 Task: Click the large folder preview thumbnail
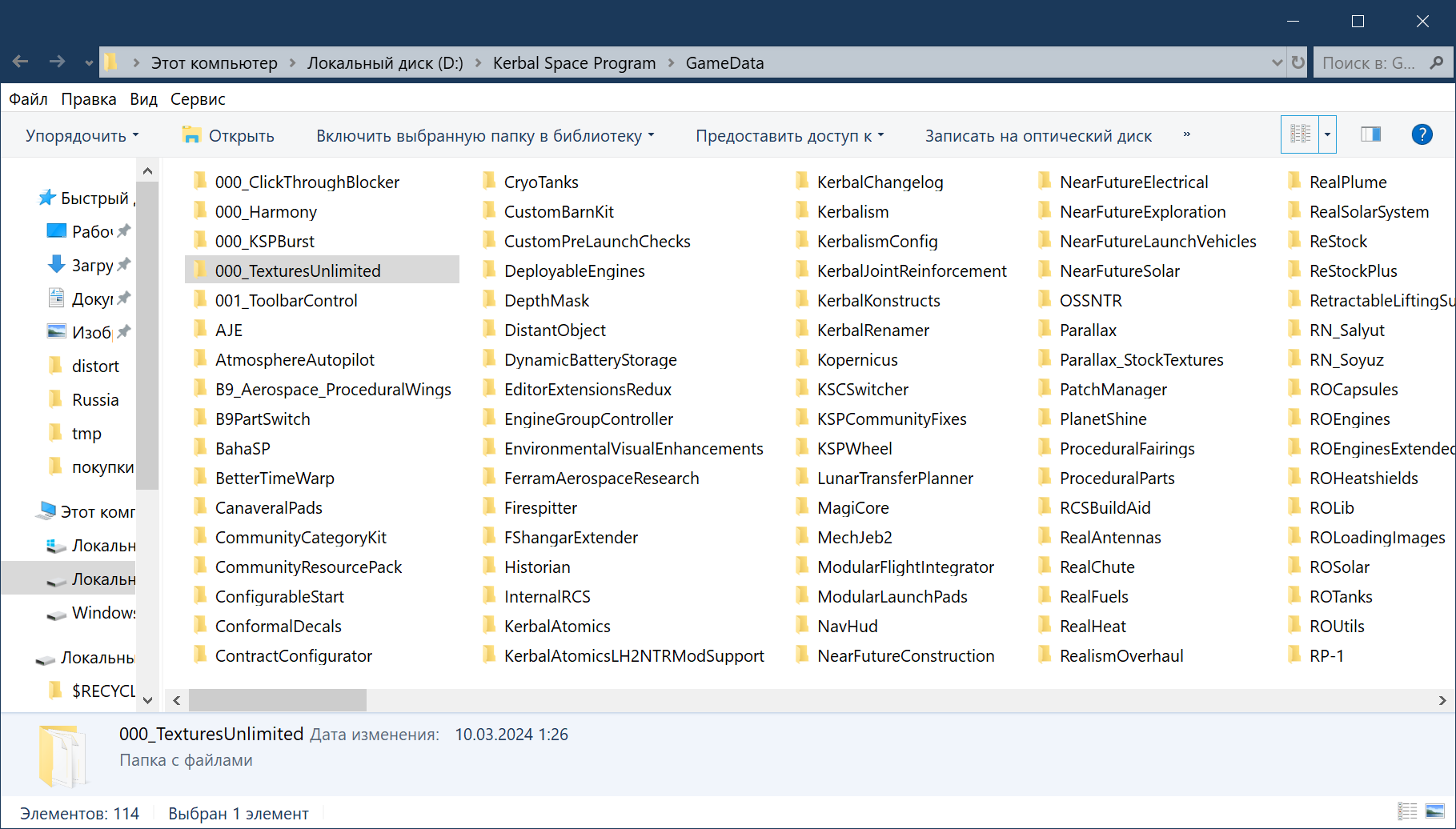pos(63,755)
